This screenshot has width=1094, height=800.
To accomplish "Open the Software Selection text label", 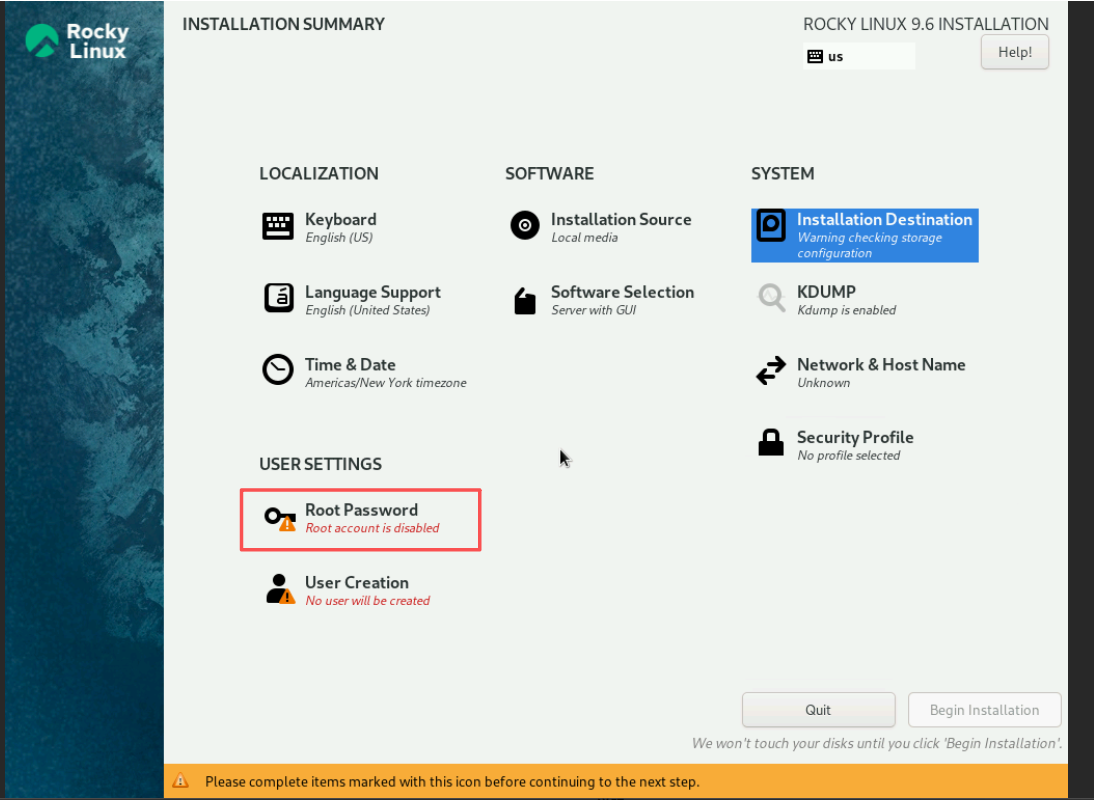I will [x=622, y=292].
